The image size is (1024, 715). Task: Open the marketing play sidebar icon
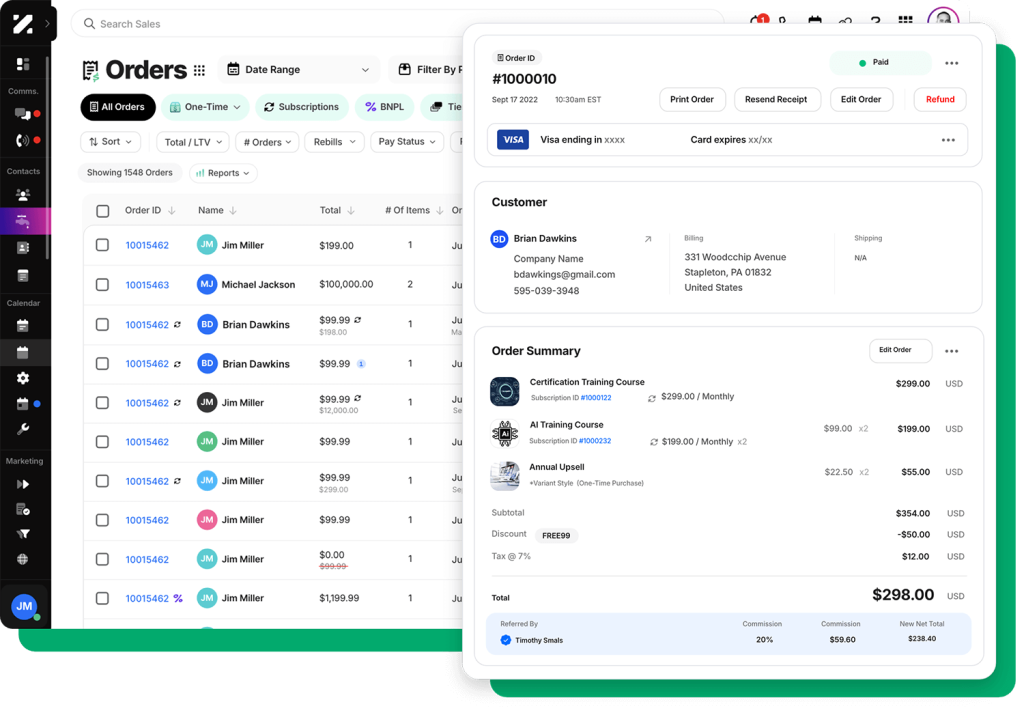23,485
